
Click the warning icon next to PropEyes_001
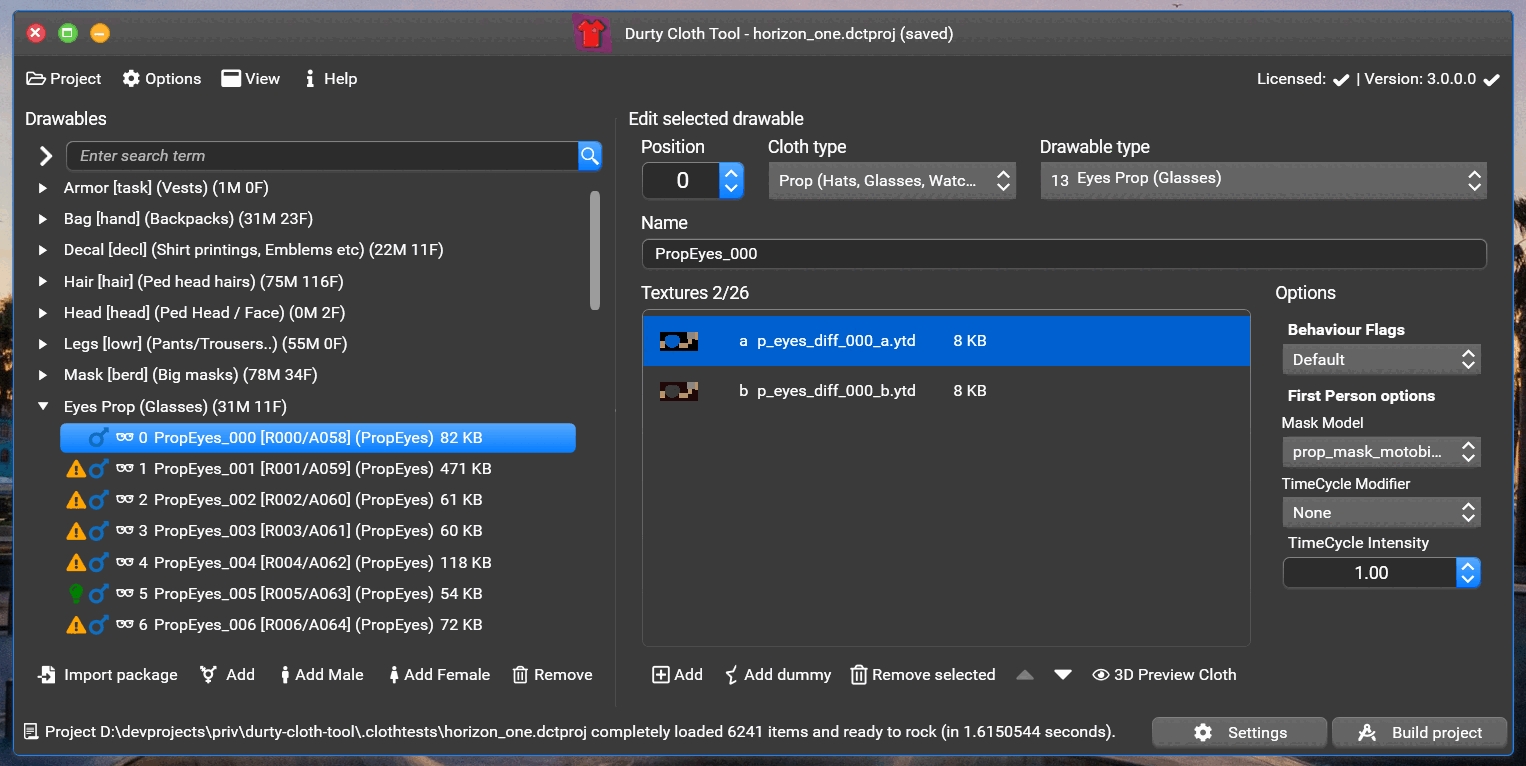pos(75,469)
